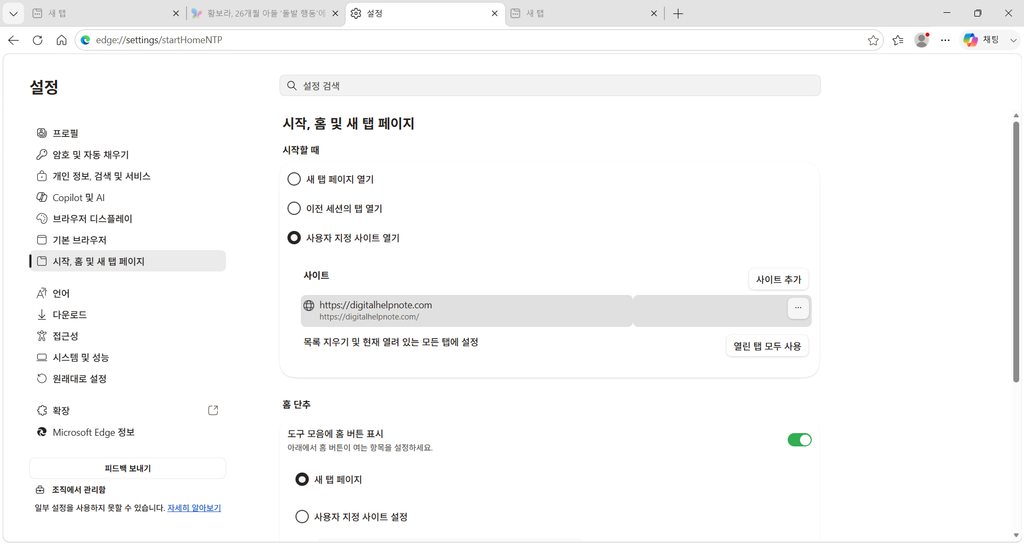Open the home page via house icon
Viewport: 1024px width, 544px height.
[61, 40]
